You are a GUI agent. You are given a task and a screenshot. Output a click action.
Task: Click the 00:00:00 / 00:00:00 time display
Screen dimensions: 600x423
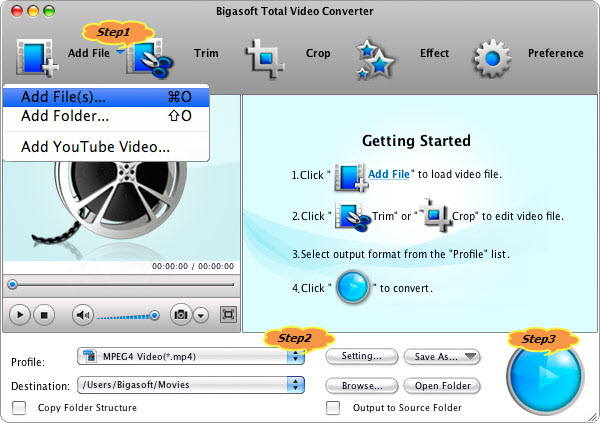[193, 266]
